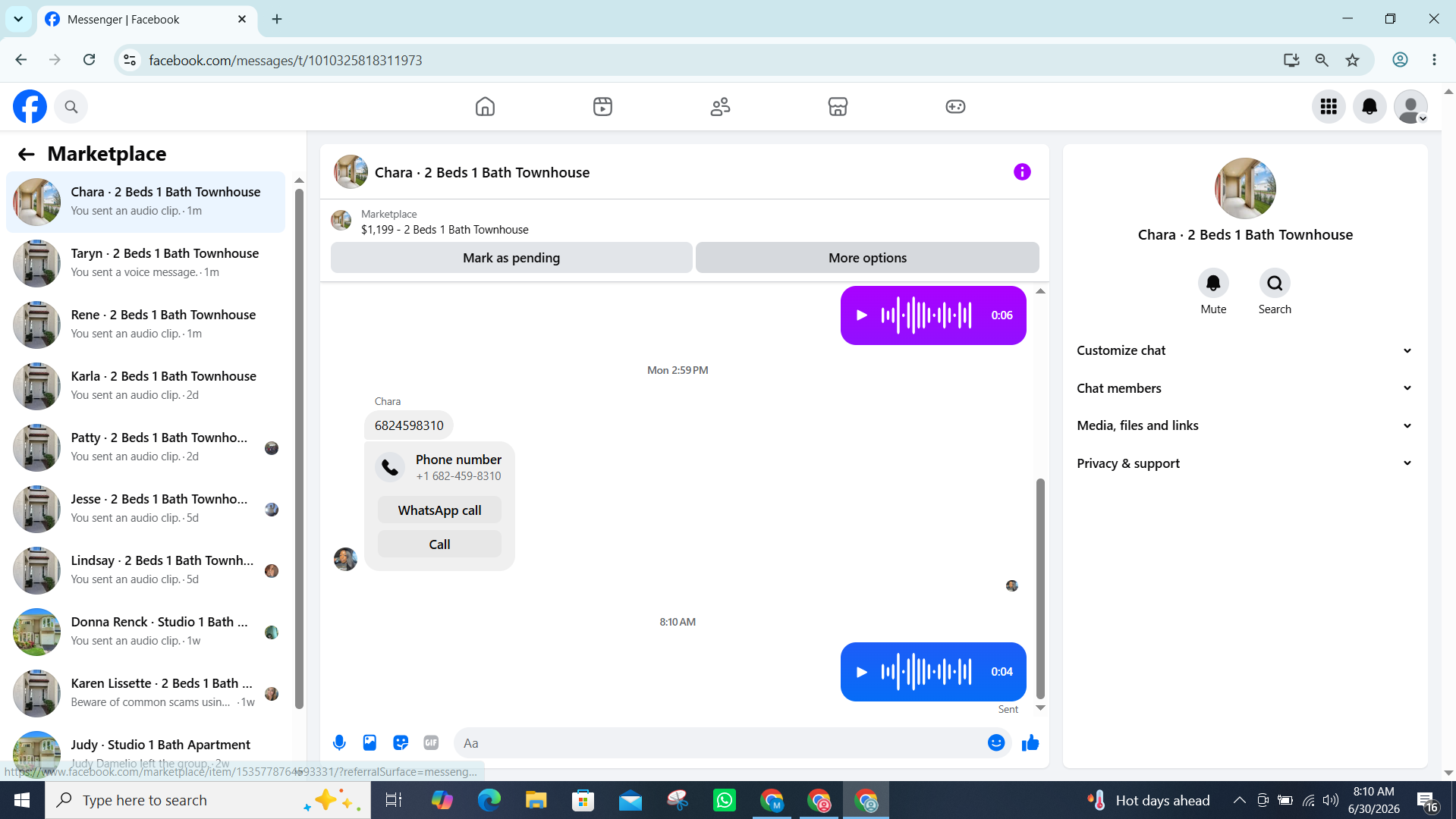Click the voice clip microphone icon
Image resolution: width=1456 pixels, height=819 pixels.
tap(339, 743)
